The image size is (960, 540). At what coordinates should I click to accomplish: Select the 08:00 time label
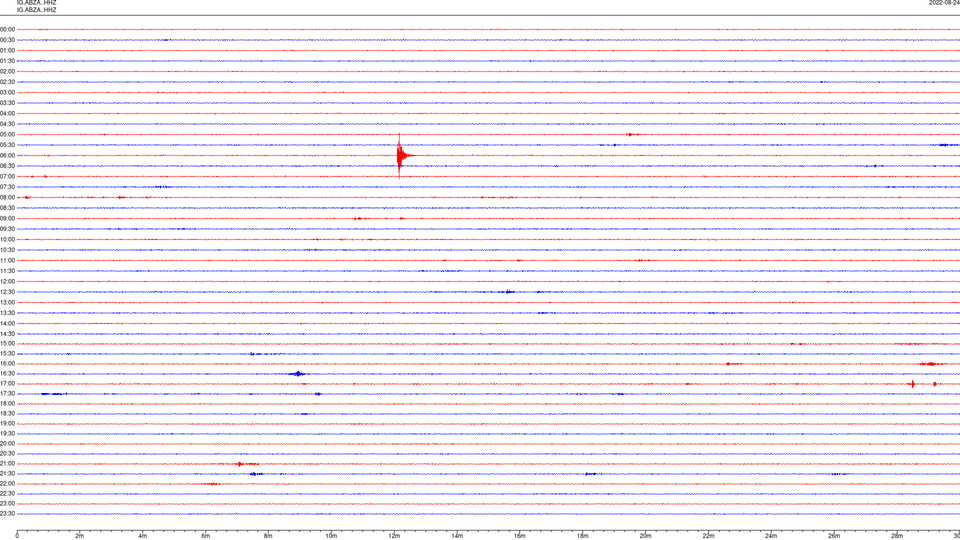pyautogui.click(x=7, y=197)
